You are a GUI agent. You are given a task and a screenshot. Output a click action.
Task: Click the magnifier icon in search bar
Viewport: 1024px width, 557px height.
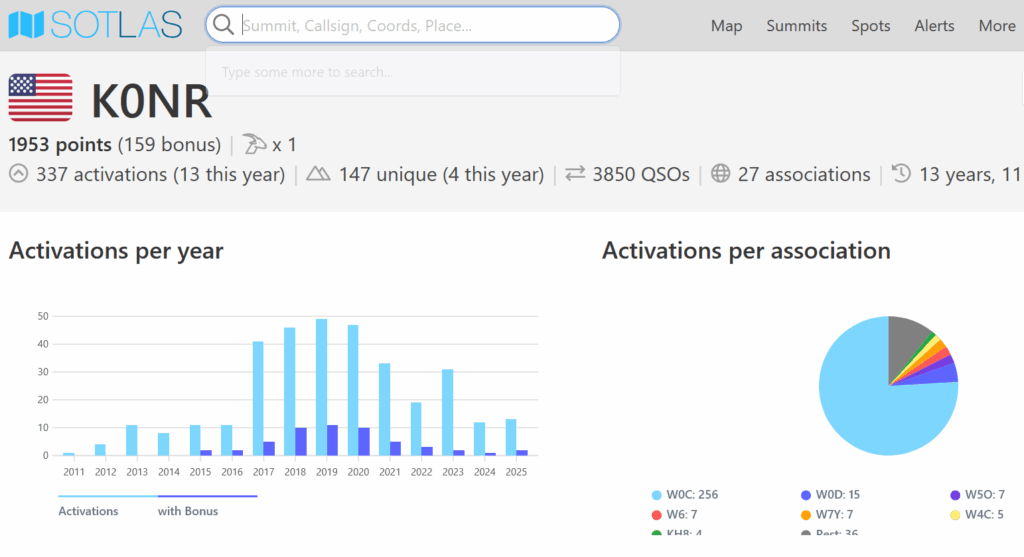point(224,25)
